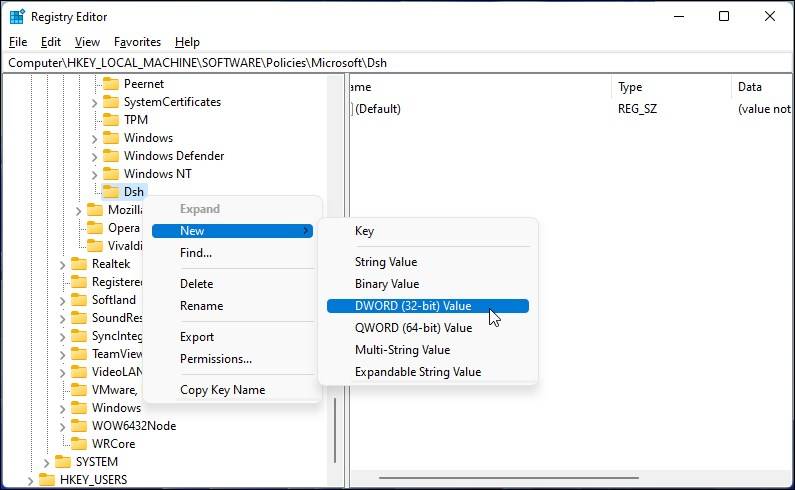Viewport: 795px width, 490px height.
Task: Open the Edit menu
Action: pyautogui.click(x=51, y=42)
